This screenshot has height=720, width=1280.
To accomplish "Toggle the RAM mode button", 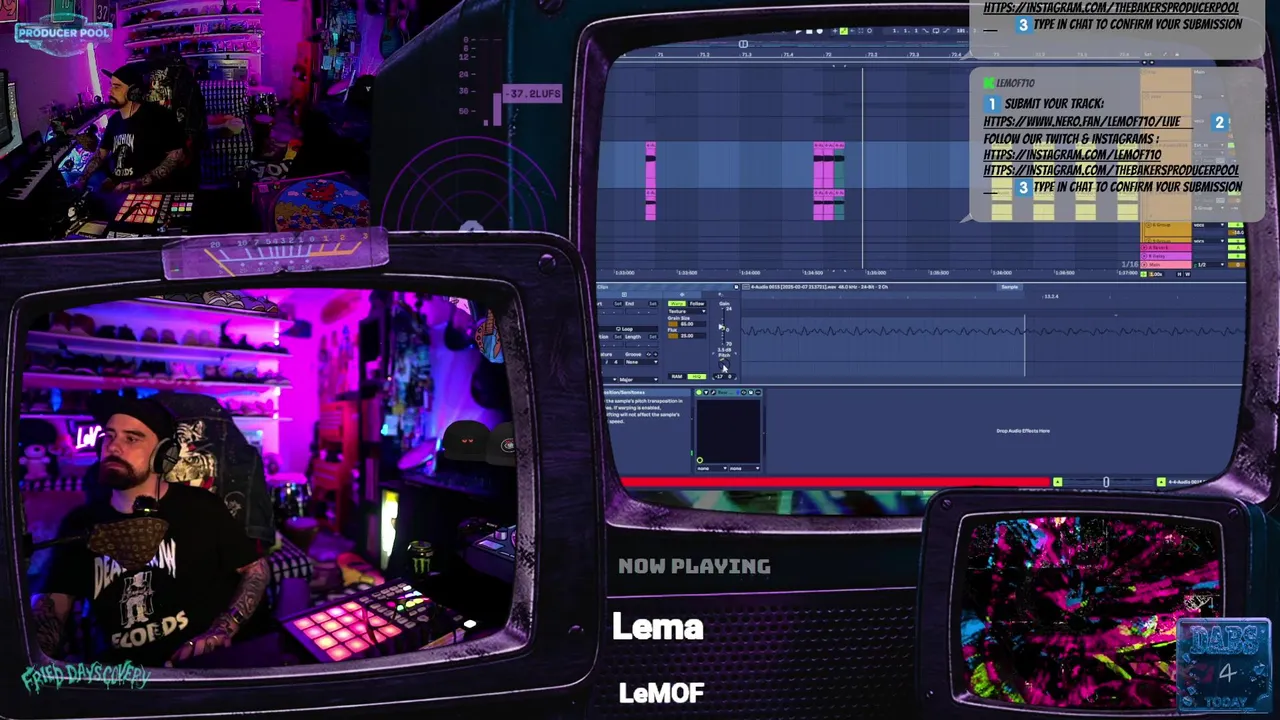I will point(677,376).
